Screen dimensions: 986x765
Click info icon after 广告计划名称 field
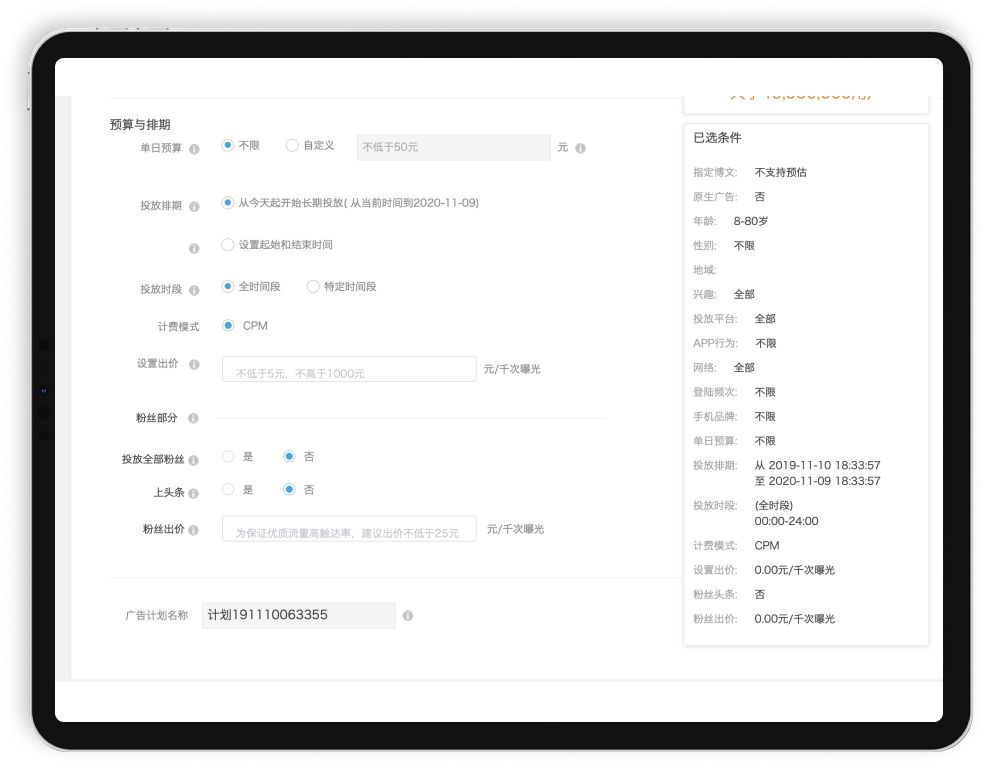[407, 616]
